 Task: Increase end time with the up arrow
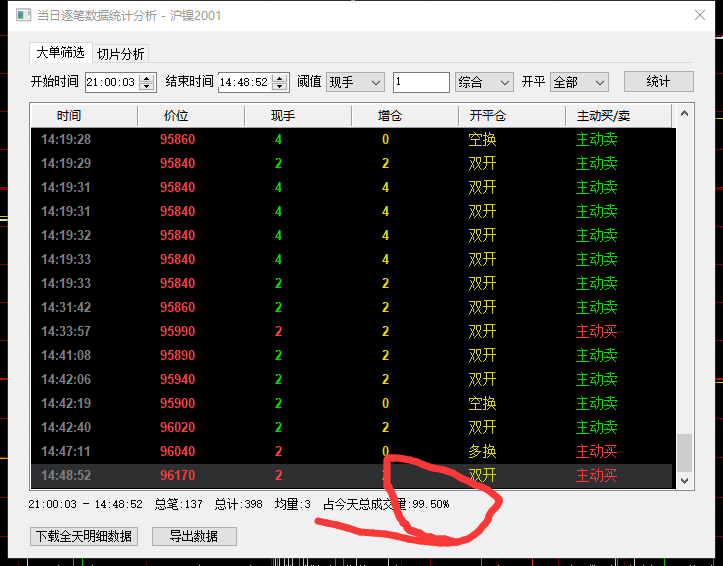(280, 78)
